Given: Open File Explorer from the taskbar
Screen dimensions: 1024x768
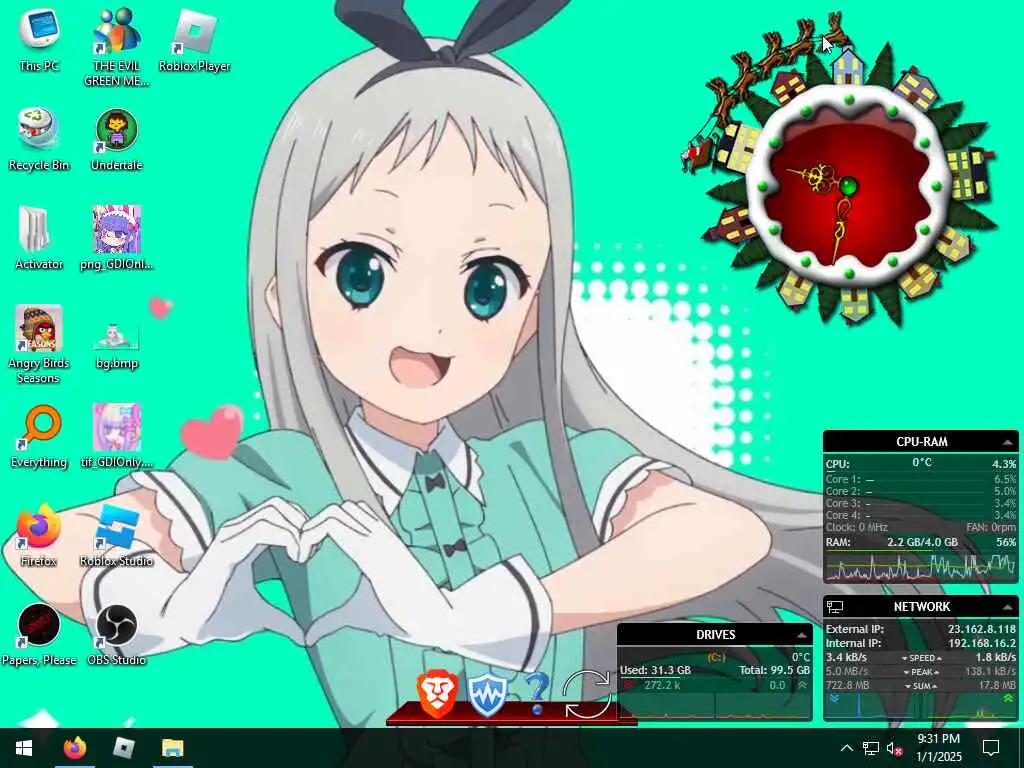Looking at the screenshot, I should click(x=173, y=748).
